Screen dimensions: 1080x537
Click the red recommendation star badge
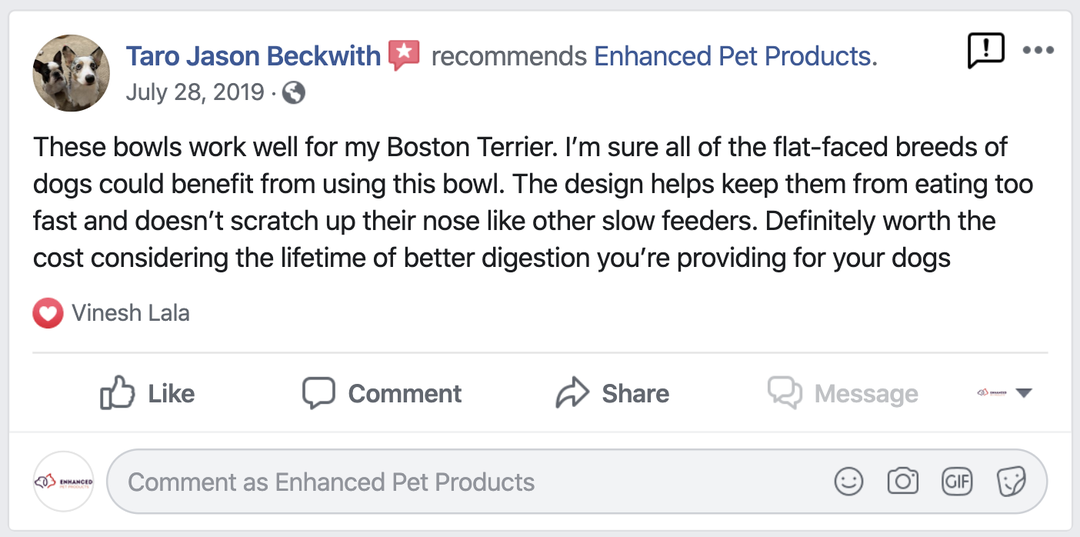click(404, 55)
